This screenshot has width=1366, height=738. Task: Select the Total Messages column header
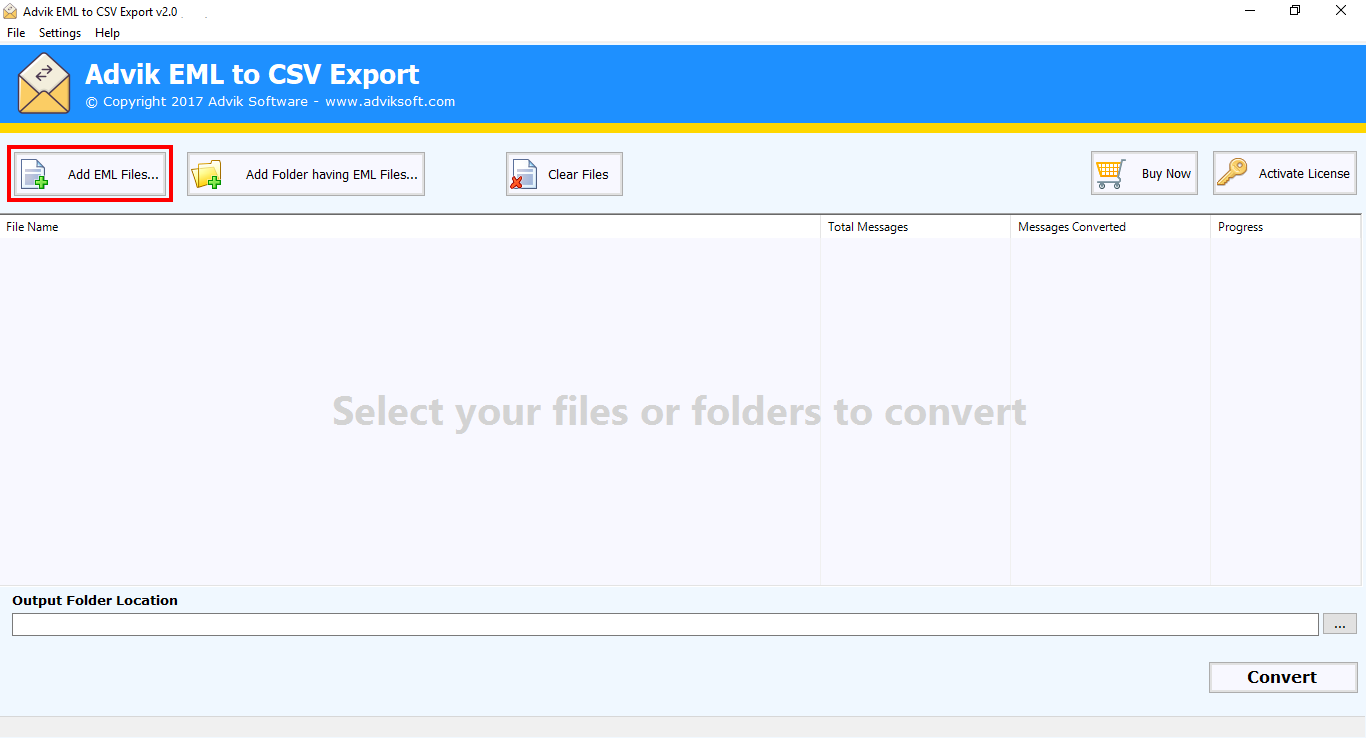click(868, 227)
